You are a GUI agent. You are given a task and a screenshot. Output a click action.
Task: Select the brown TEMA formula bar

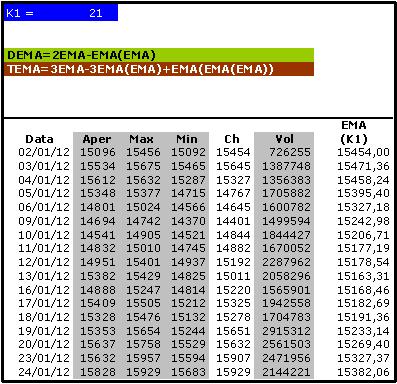click(x=159, y=69)
